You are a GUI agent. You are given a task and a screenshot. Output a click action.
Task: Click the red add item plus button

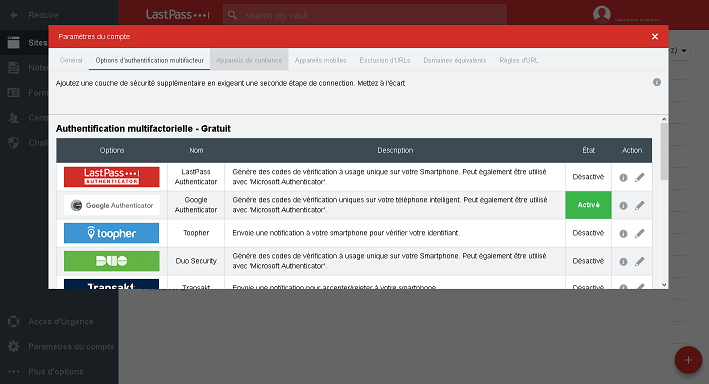tap(688, 360)
